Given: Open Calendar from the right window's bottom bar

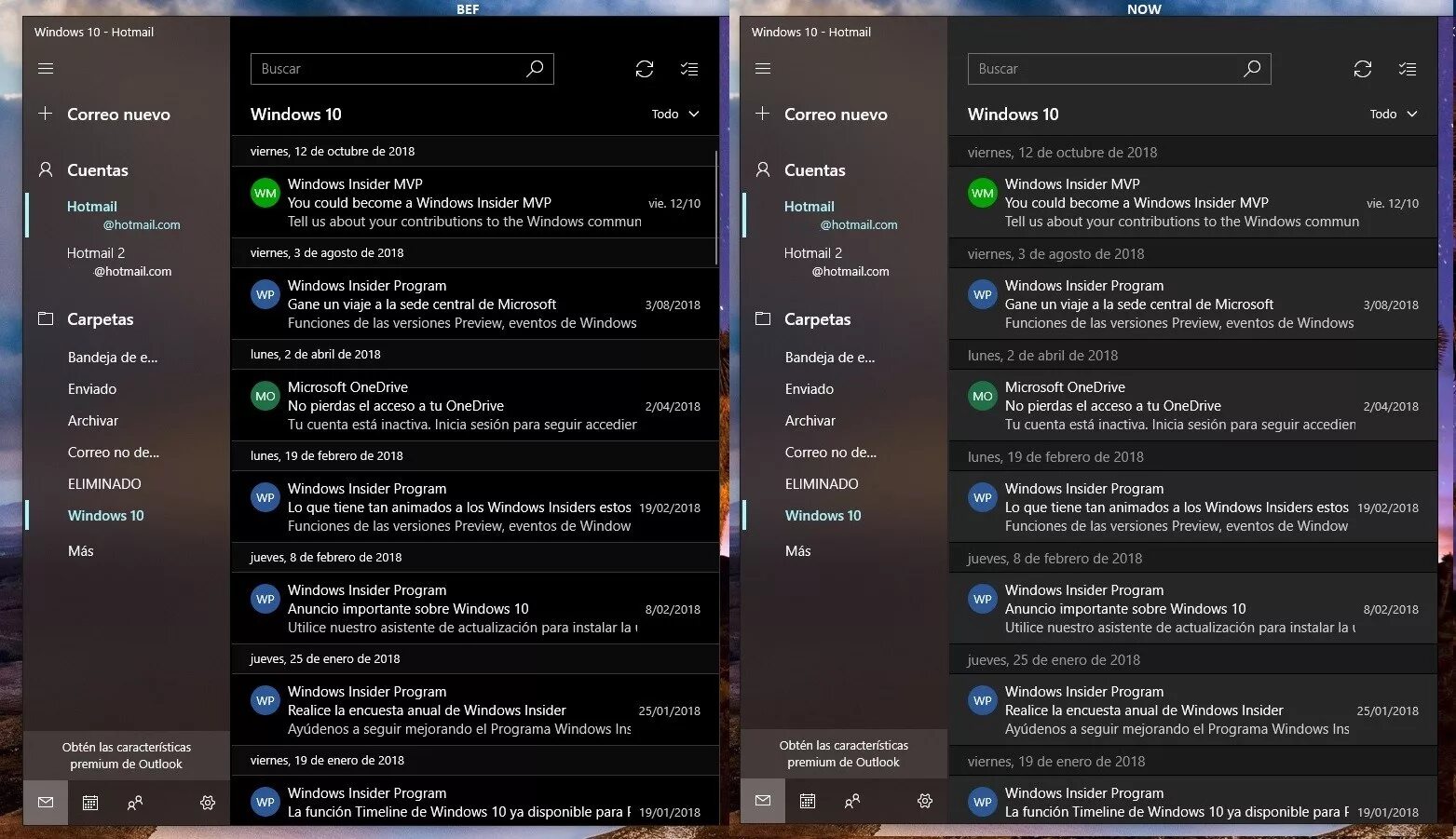Looking at the screenshot, I should coord(808,801).
